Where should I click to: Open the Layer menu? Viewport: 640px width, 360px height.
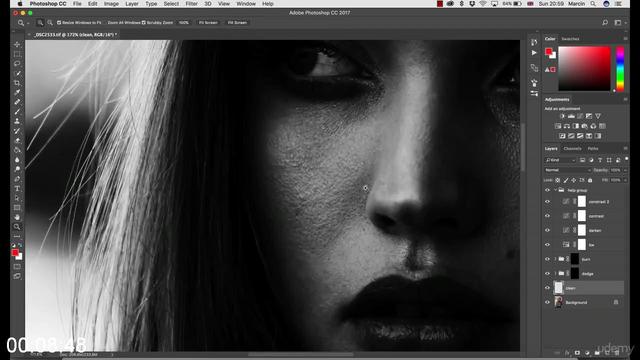131,4
